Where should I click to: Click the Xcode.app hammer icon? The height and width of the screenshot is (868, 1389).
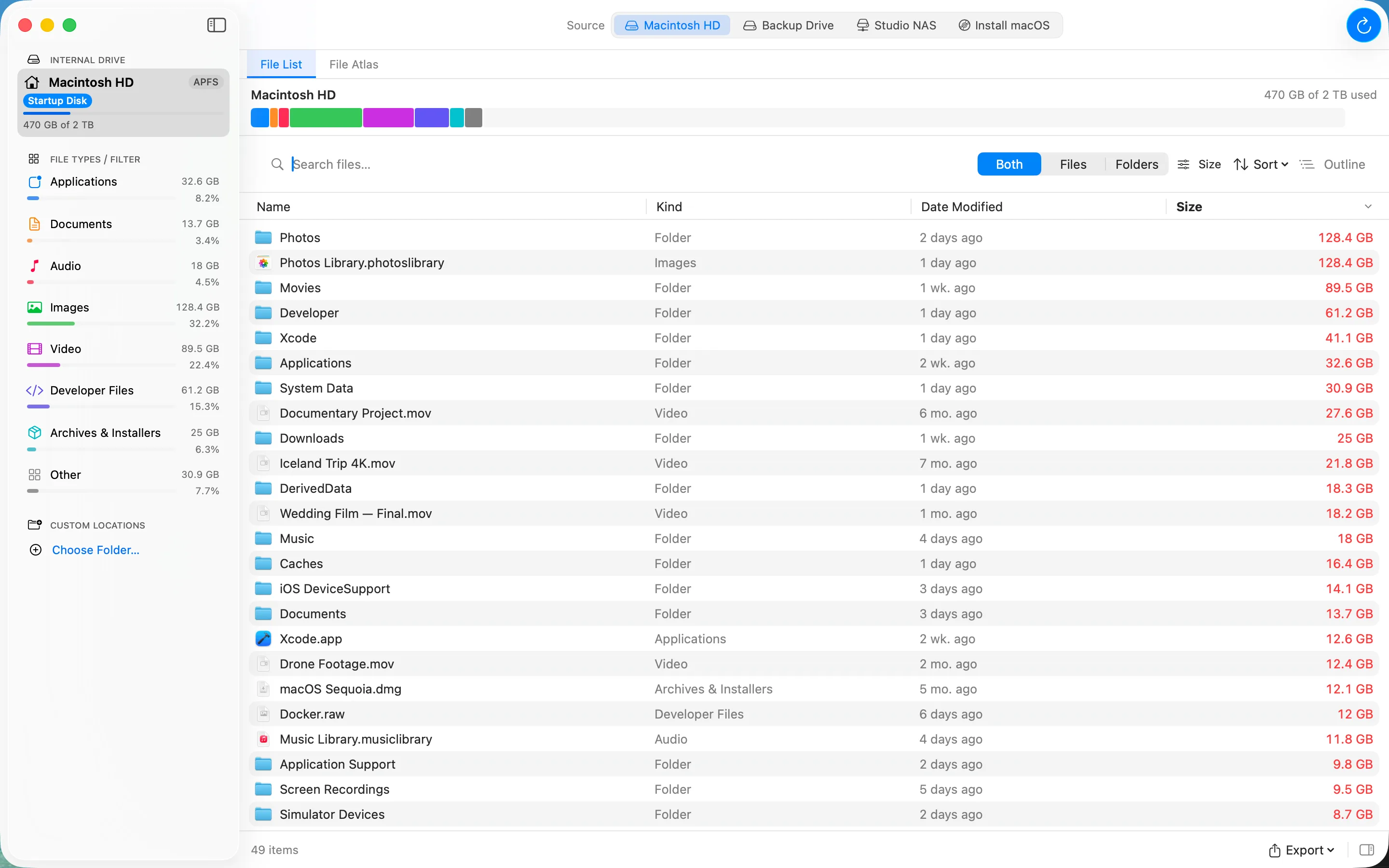point(263,638)
